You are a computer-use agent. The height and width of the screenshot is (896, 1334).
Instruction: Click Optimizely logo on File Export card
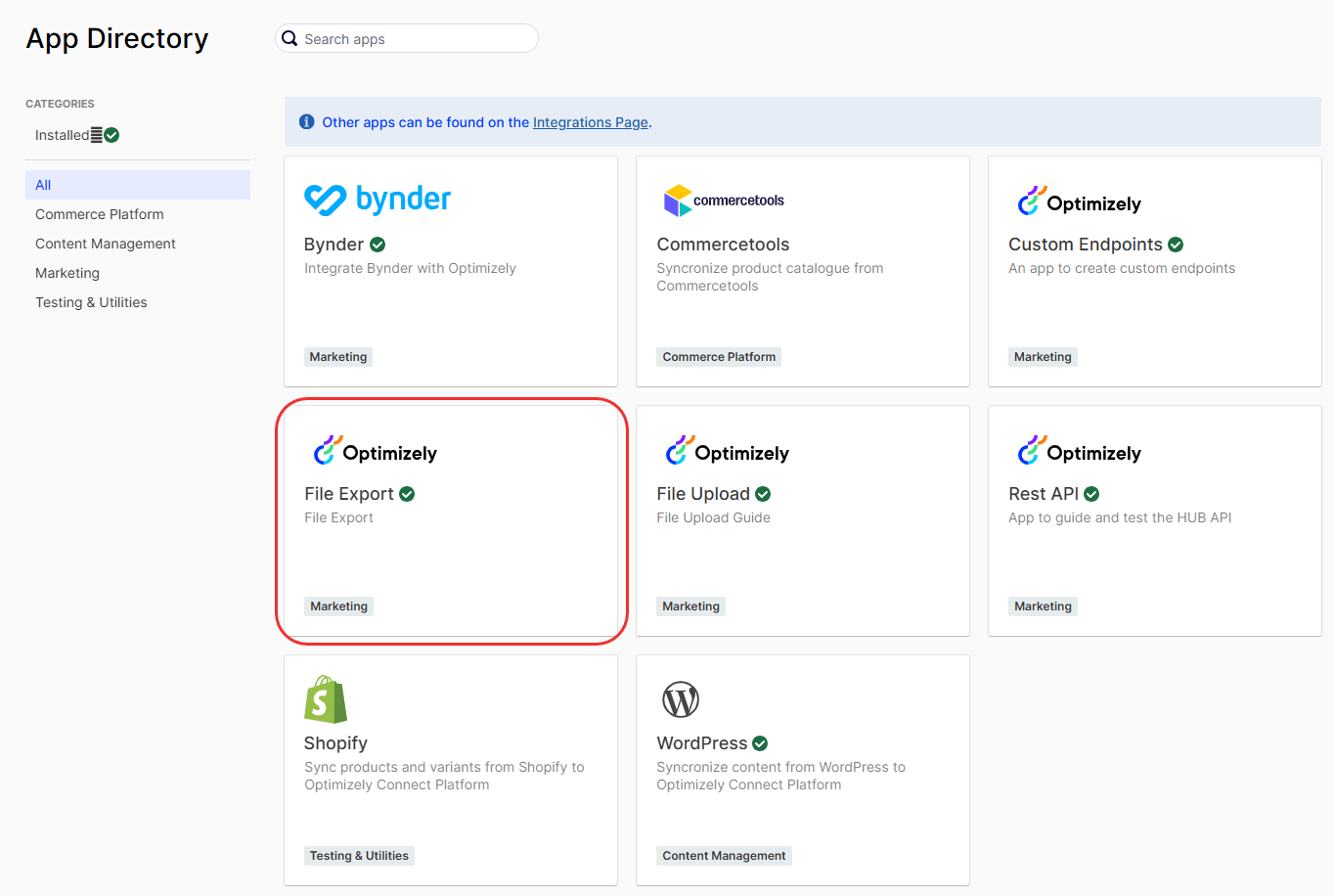(x=375, y=451)
